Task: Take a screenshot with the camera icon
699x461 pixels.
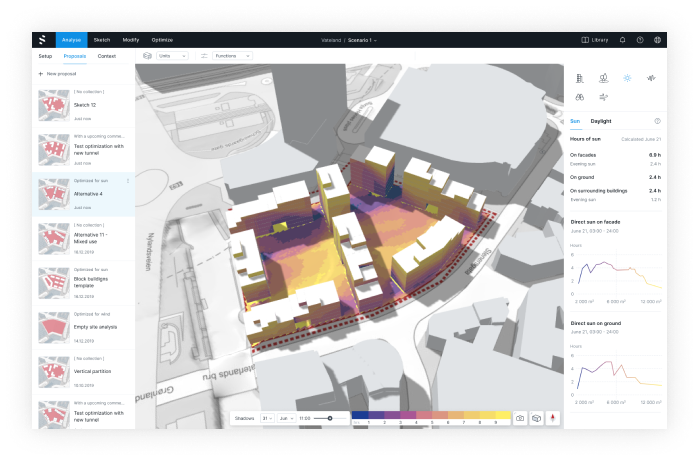Action: 519,417
